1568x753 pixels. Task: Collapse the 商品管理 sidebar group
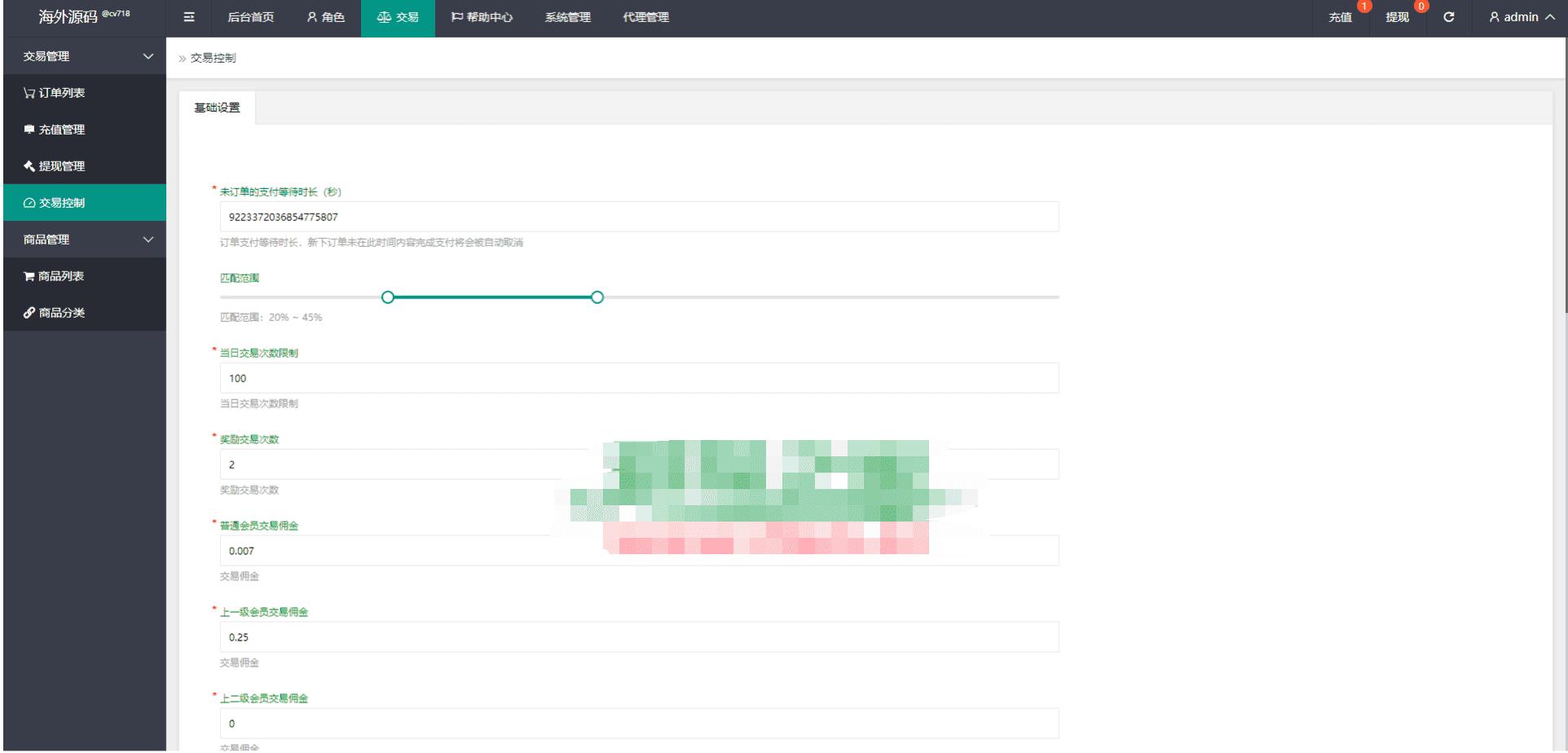[x=85, y=240]
